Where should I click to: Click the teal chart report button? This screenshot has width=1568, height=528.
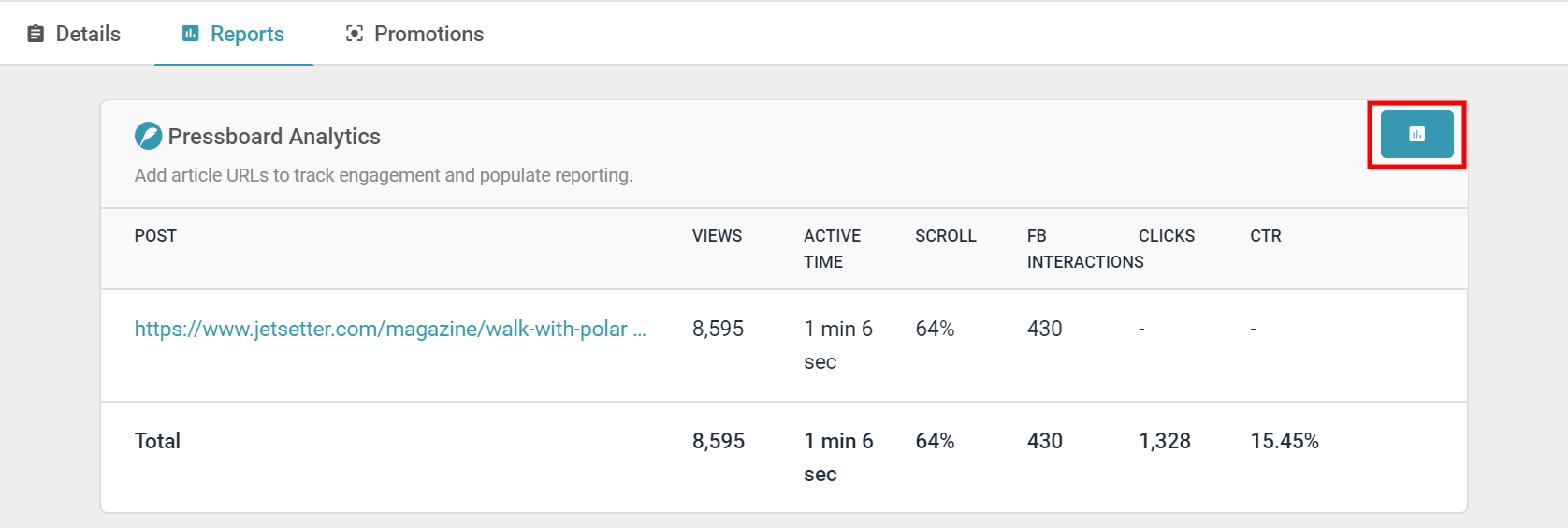pos(1416,134)
